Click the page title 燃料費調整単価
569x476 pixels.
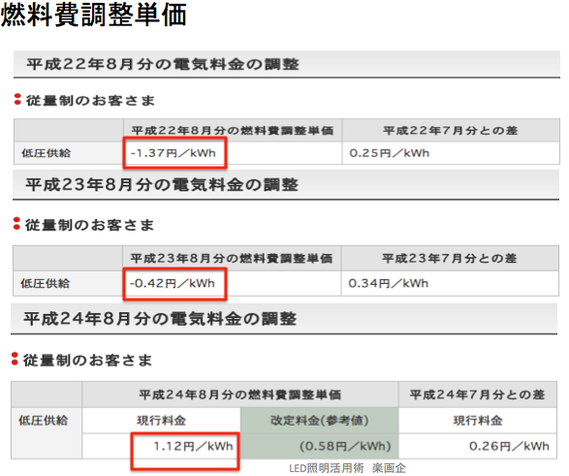[x=94, y=15]
